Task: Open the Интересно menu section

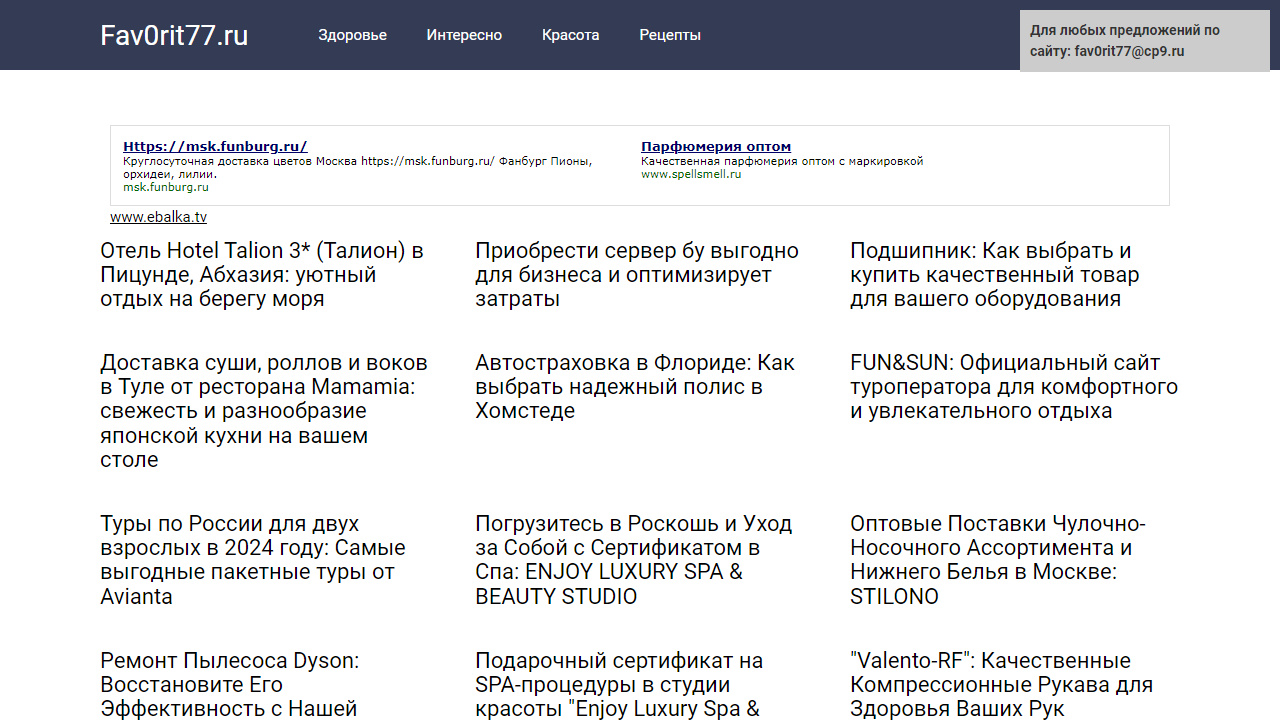Action: (x=464, y=35)
